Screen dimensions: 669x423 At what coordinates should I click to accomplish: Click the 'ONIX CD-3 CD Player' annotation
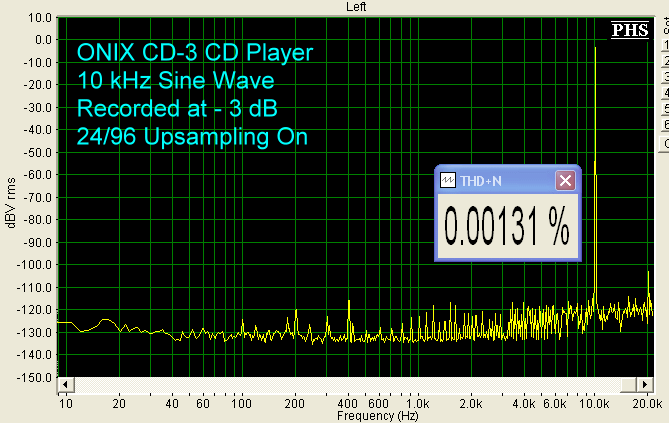coord(195,53)
